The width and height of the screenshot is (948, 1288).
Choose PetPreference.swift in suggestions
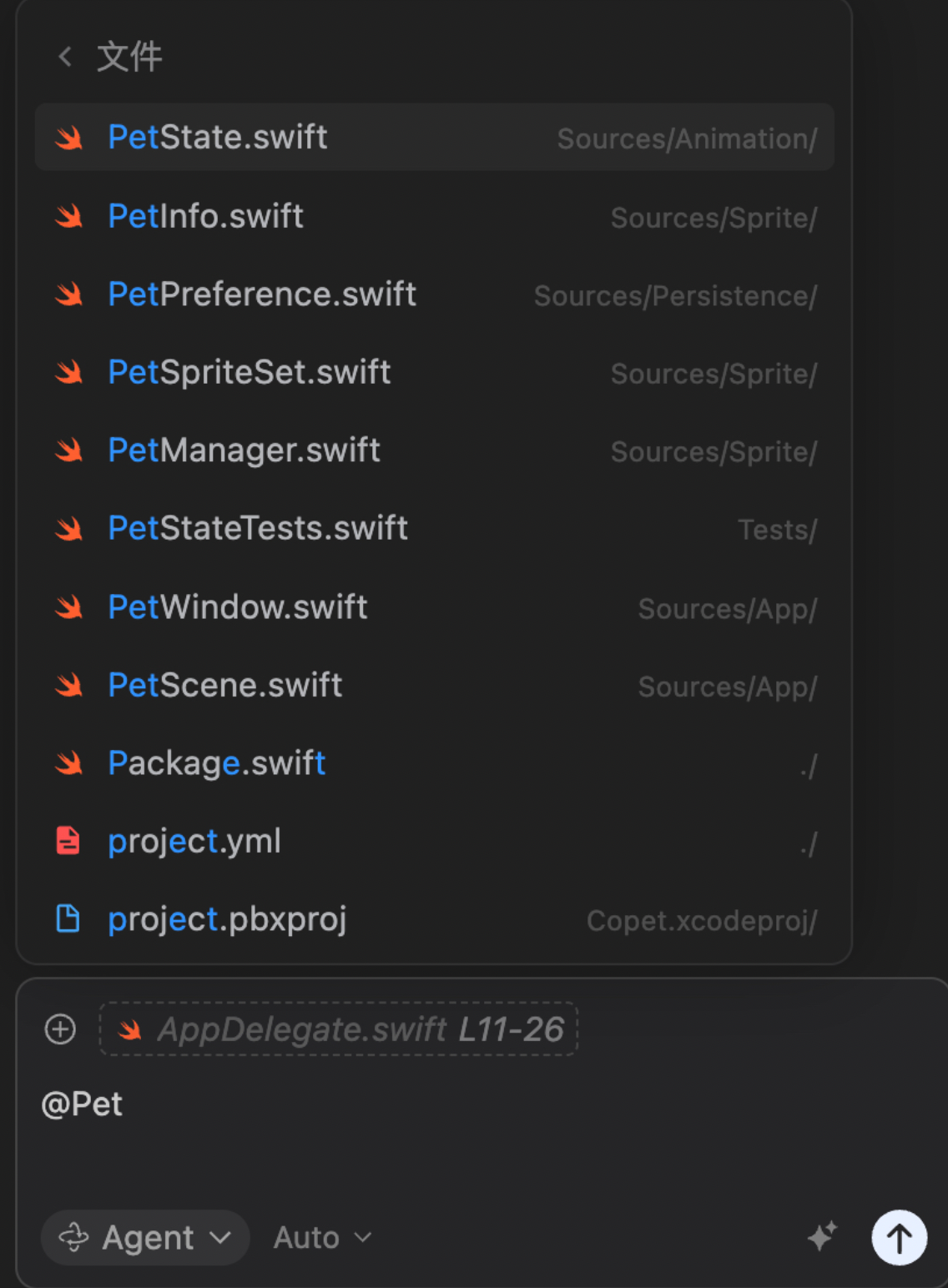click(x=434, y=294)
